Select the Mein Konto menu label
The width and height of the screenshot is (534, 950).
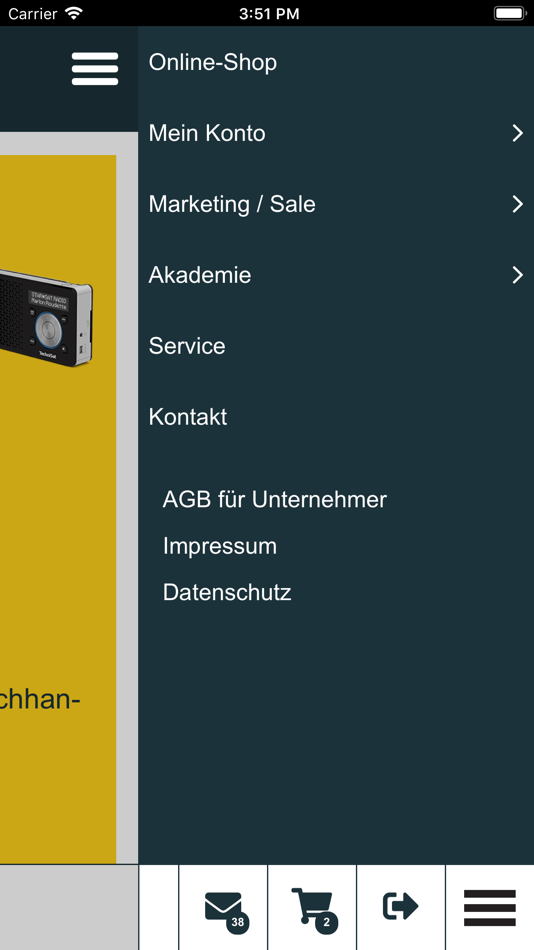pyautogui.click(x=207, y=133)
